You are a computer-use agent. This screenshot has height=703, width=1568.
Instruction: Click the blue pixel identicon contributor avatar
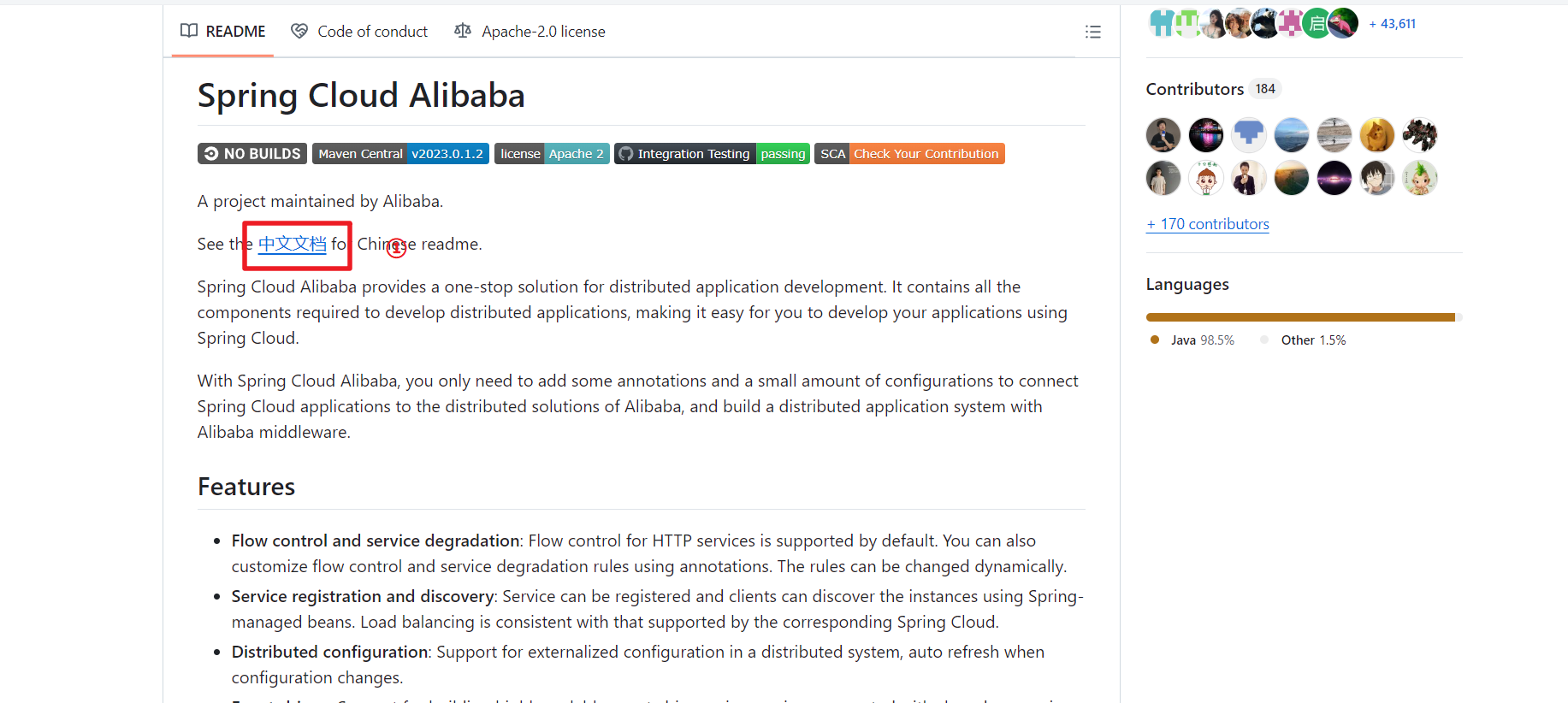click(1248, 135)
